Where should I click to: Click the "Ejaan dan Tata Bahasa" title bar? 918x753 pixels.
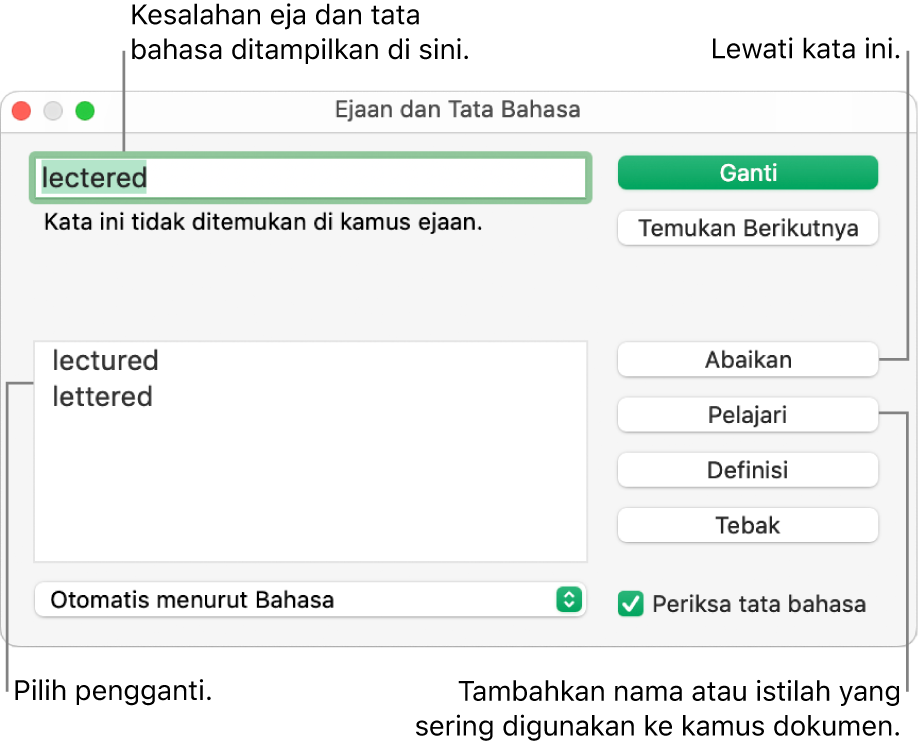457,109
